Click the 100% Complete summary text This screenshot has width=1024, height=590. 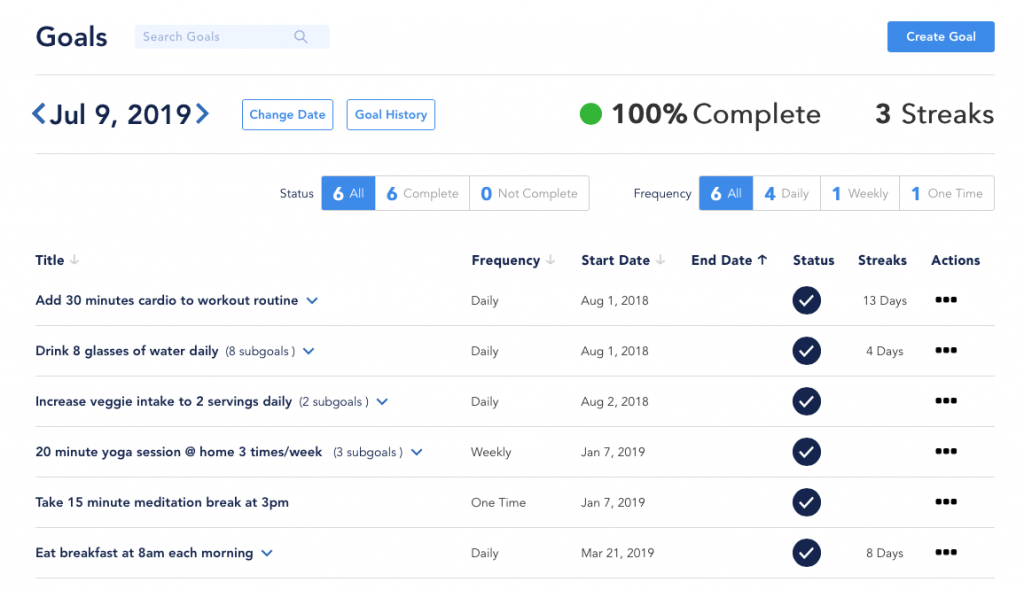point(716,114)
